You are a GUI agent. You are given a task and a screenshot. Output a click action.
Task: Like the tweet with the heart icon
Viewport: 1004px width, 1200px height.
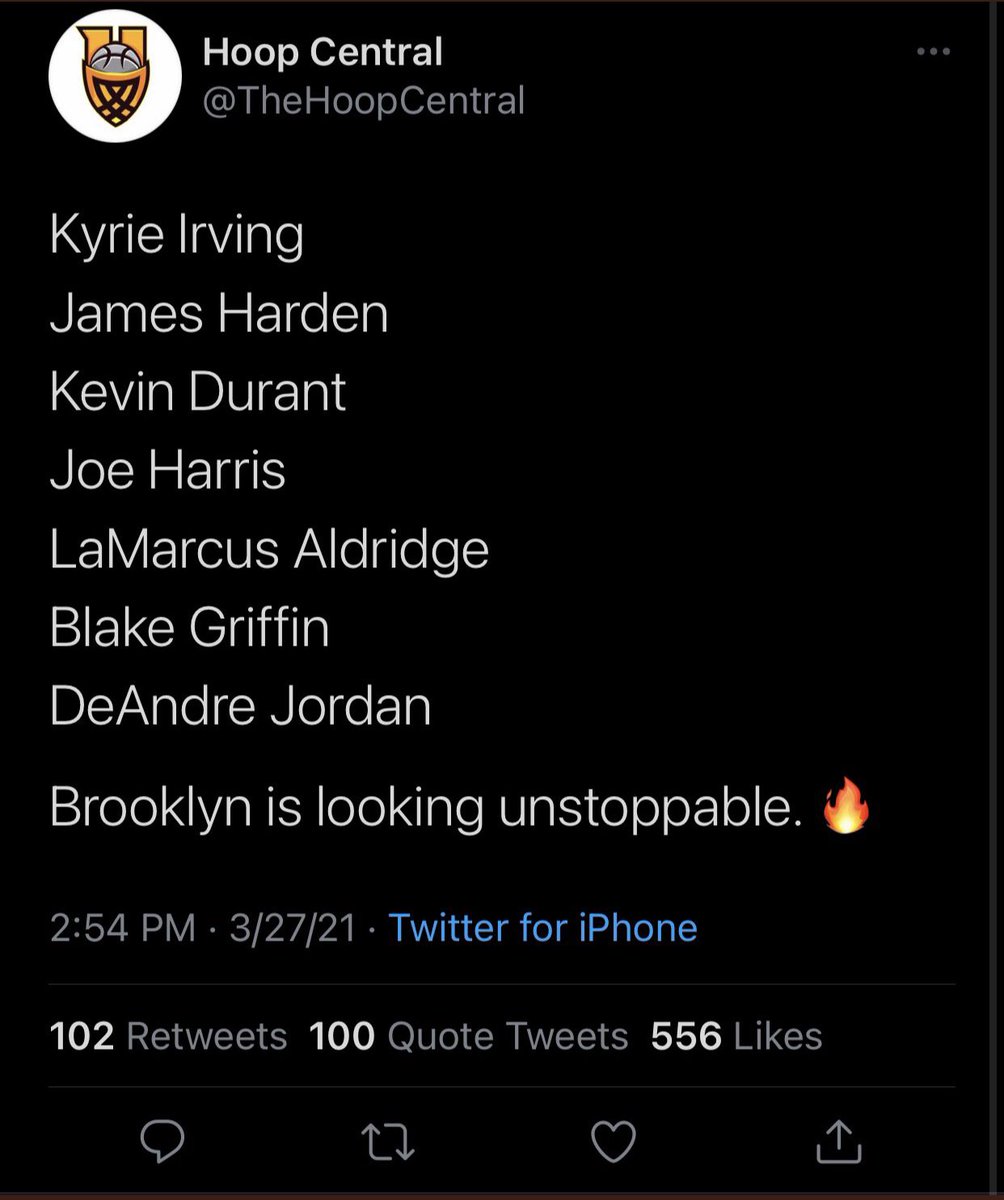[x=612, y=1142]
